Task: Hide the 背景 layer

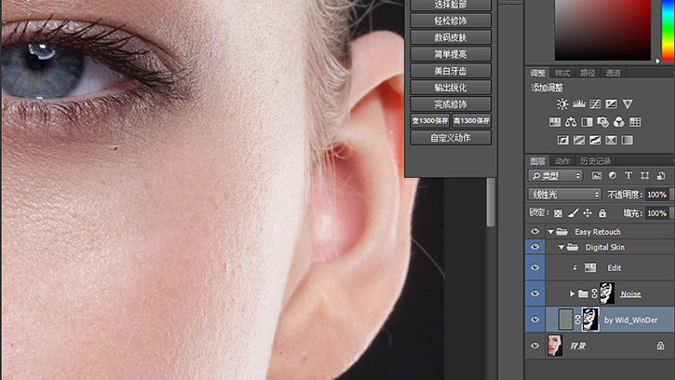Action: tap(535, 346)
